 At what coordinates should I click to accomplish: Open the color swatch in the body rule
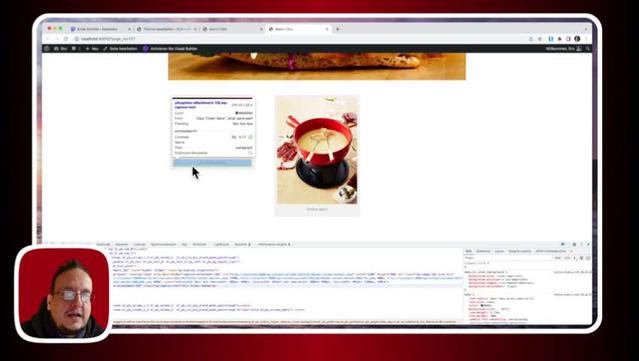click(x=482, y=305)
